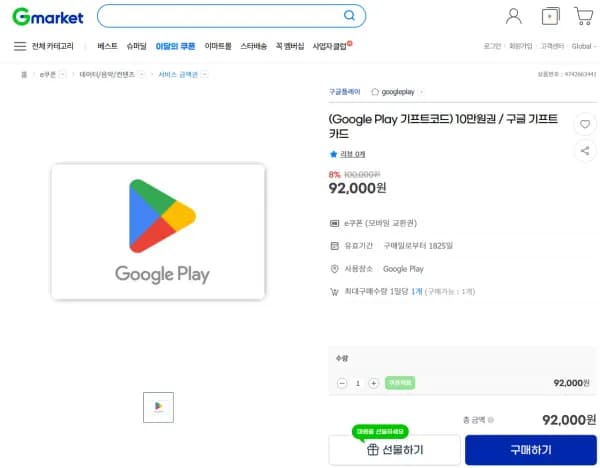Expand the 데이터/음악/컨텐츠 breadcrumb dropdown
Viewport: 600px width, 468px height.
click(x=142, y=74)
